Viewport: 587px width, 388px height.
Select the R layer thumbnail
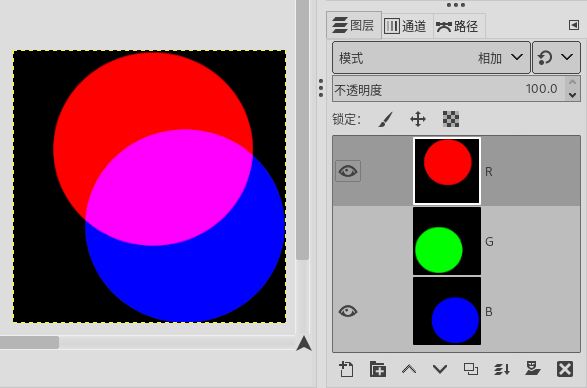click(447, 171)
